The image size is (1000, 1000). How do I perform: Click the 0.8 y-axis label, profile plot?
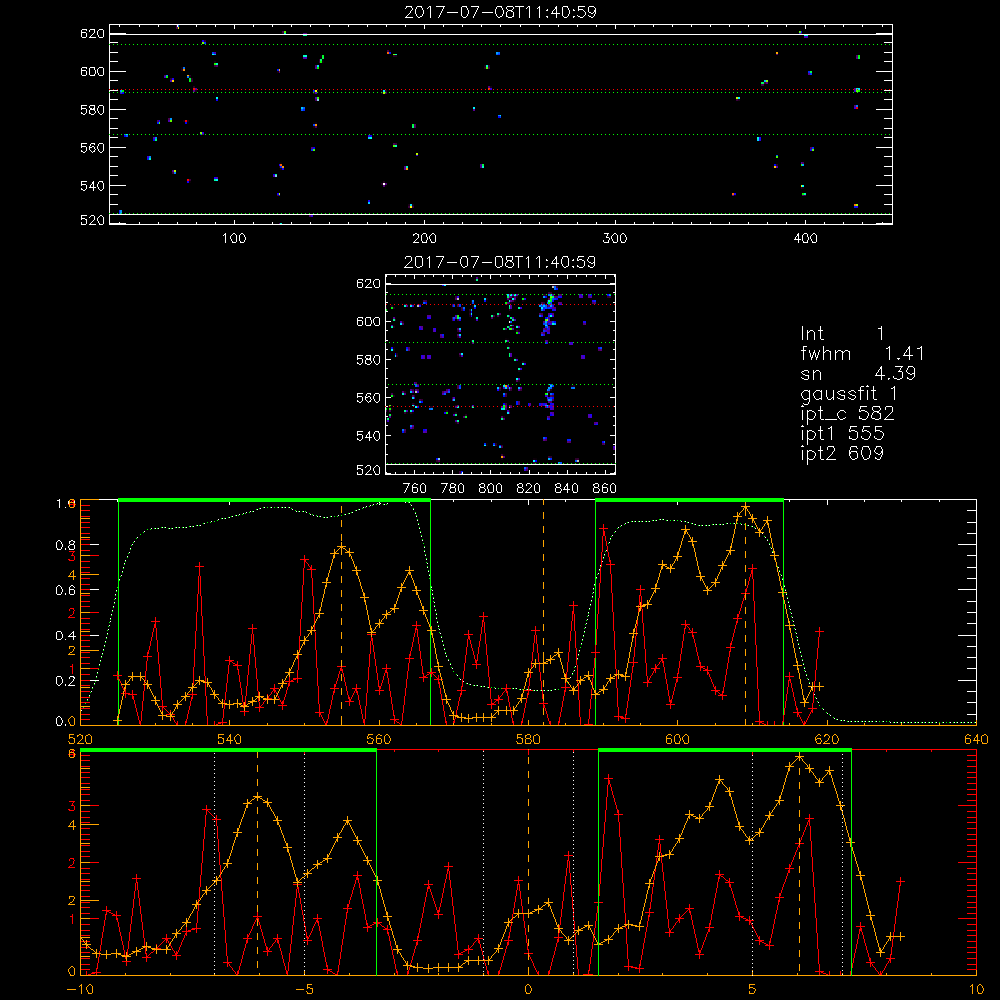click(65, 545)
